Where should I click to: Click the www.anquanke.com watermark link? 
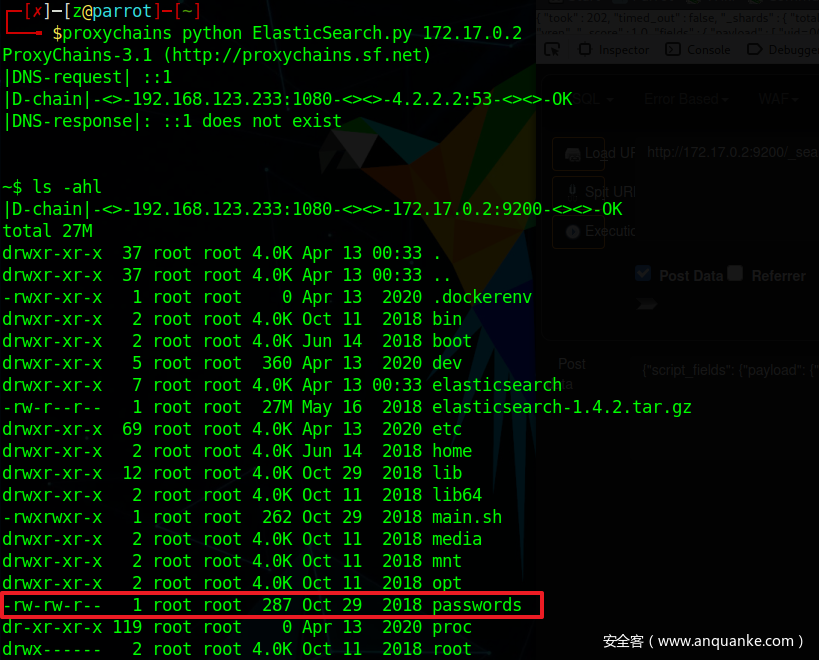coord(730,641)
